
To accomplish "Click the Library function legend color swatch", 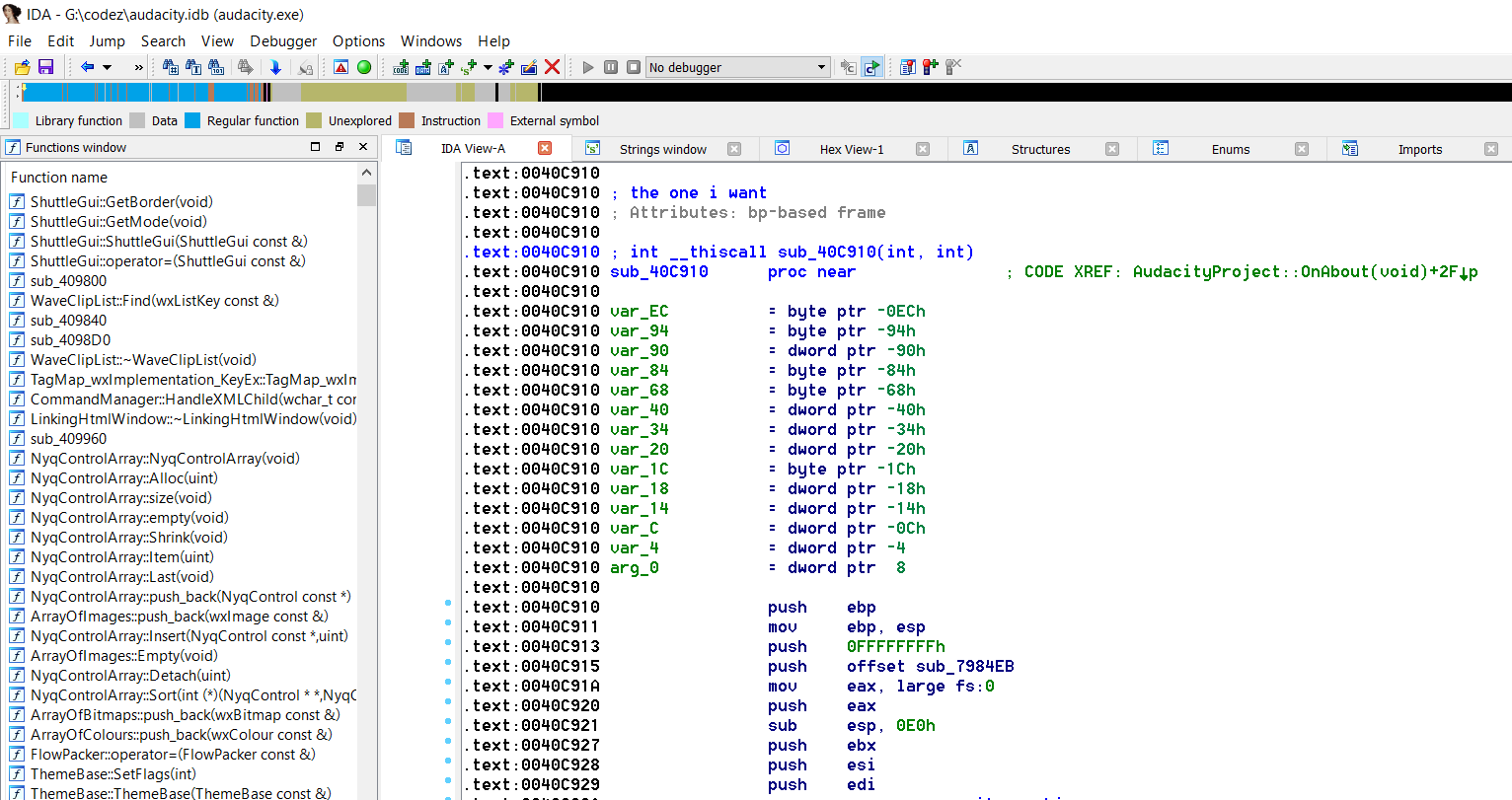I will pyautogui.click(x=21, y=120).
